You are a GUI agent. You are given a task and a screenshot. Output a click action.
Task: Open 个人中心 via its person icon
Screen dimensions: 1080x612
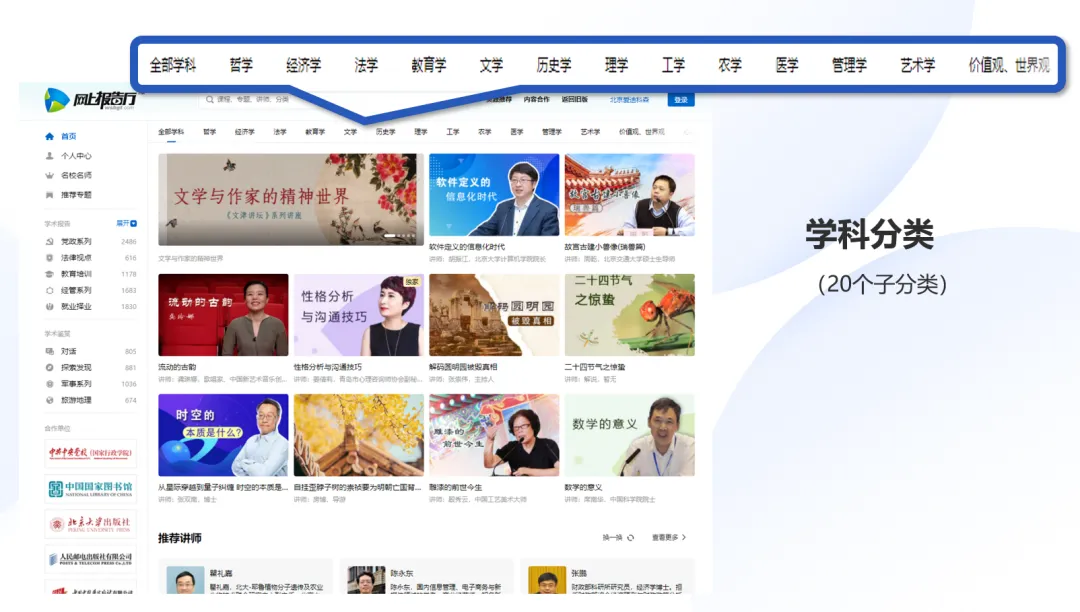pos(50,156)
